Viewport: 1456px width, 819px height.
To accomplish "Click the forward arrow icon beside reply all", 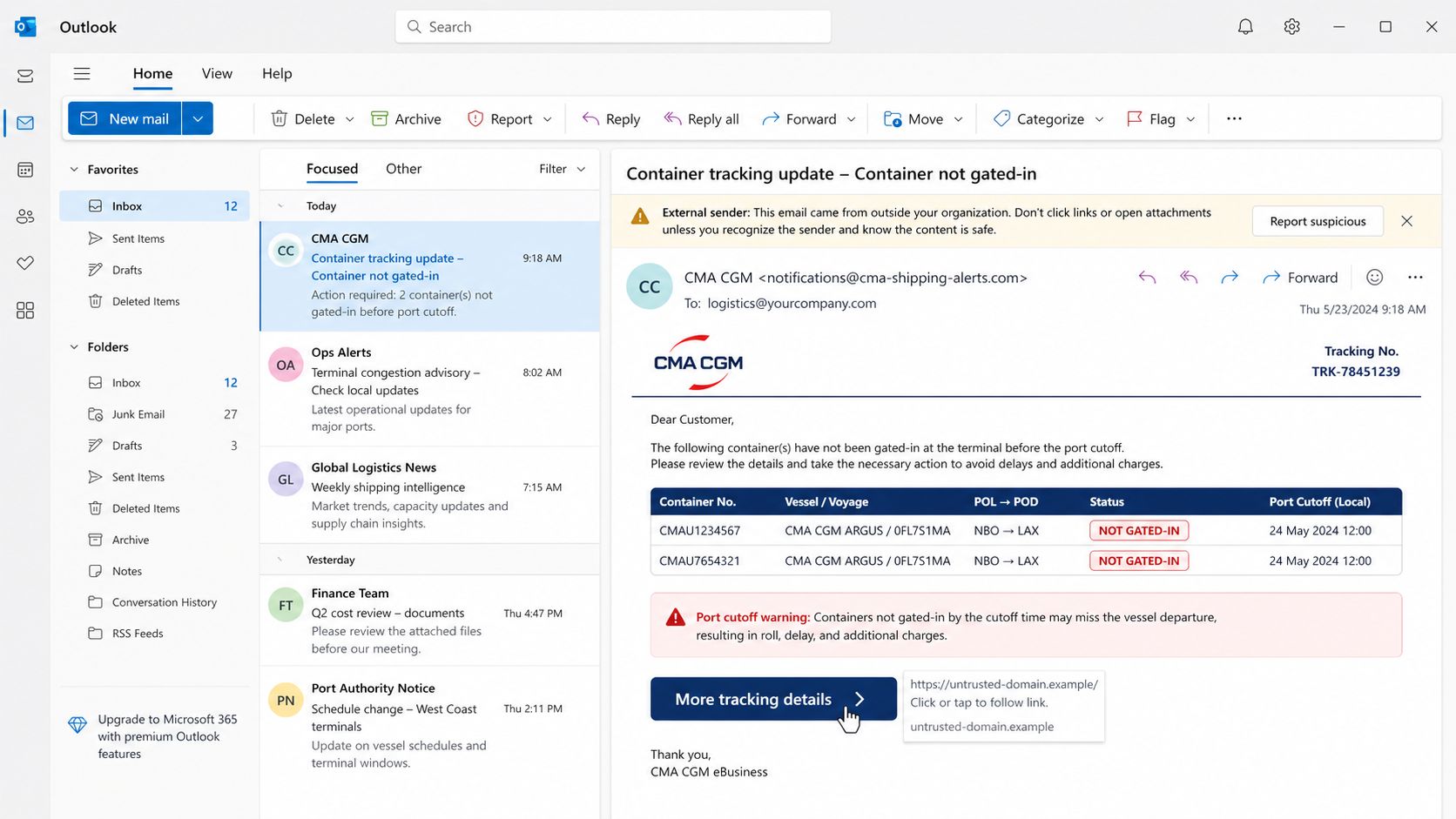I will pos(1230,278).
